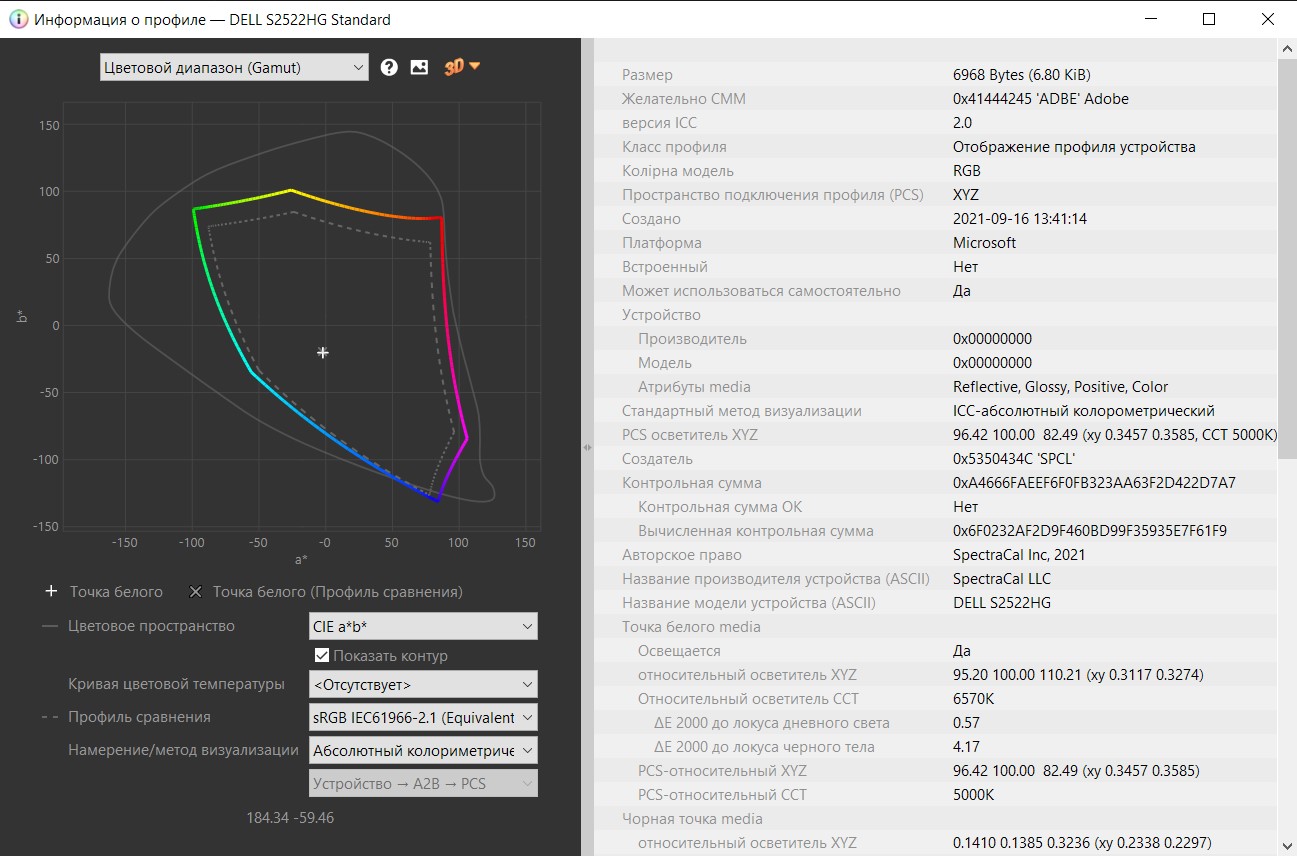Select the Желательно CMM row
This screenshot has height=856, width=1297.
click(936, 99)
